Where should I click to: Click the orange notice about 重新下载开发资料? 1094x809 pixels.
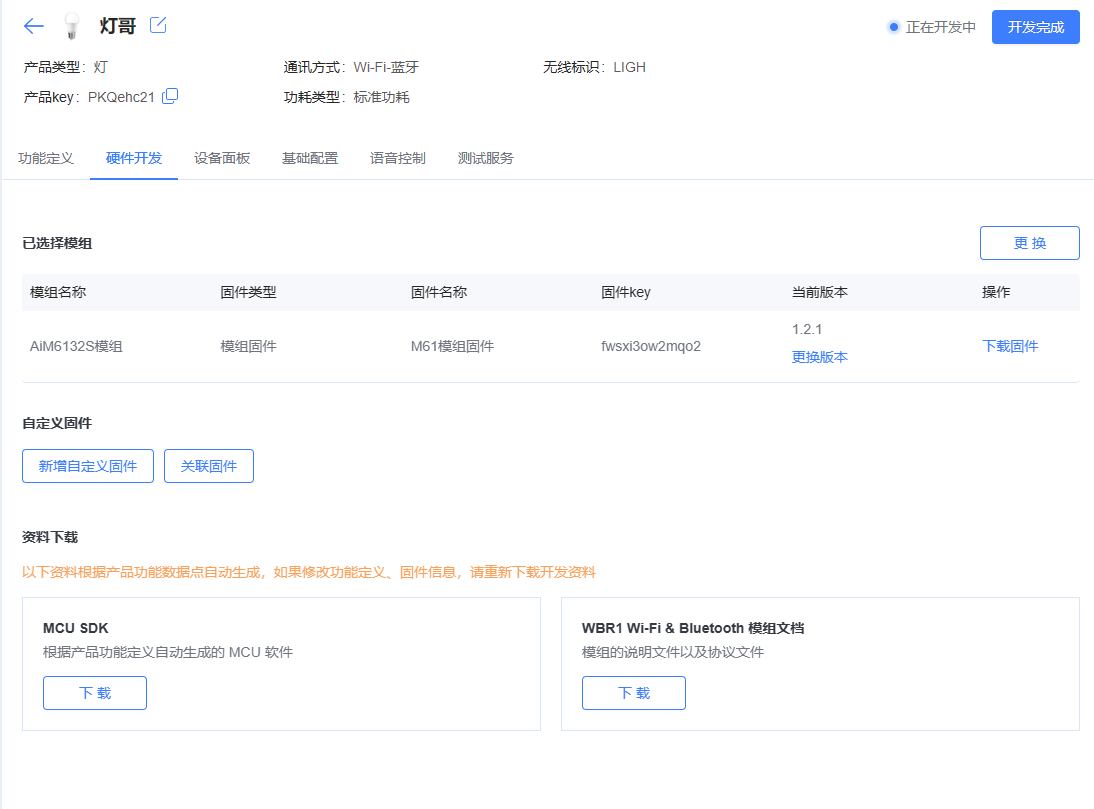tap(309, 573)
